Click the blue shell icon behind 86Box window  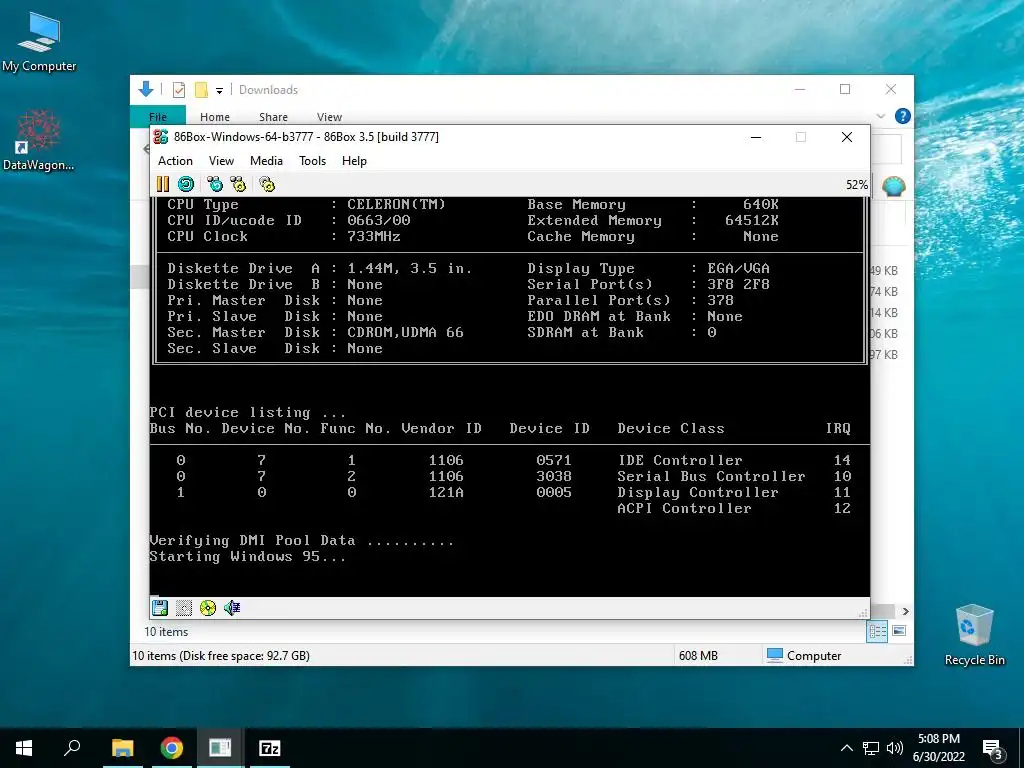893,187
